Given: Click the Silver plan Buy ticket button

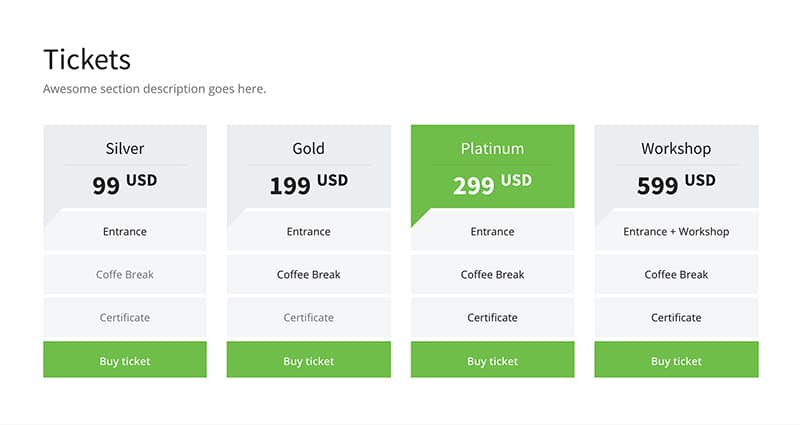Looking at the screenshot, I should coord(125,360).
